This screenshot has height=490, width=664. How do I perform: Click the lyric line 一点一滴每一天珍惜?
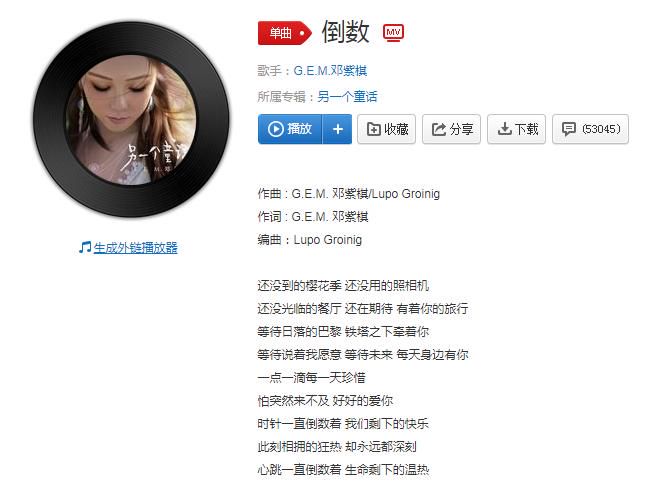(311, 377)
